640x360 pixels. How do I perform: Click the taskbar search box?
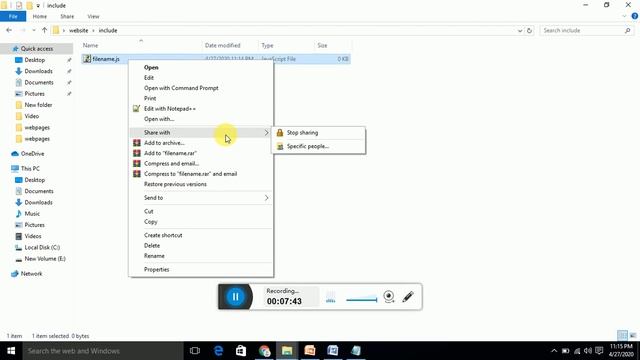coord(103,351)
